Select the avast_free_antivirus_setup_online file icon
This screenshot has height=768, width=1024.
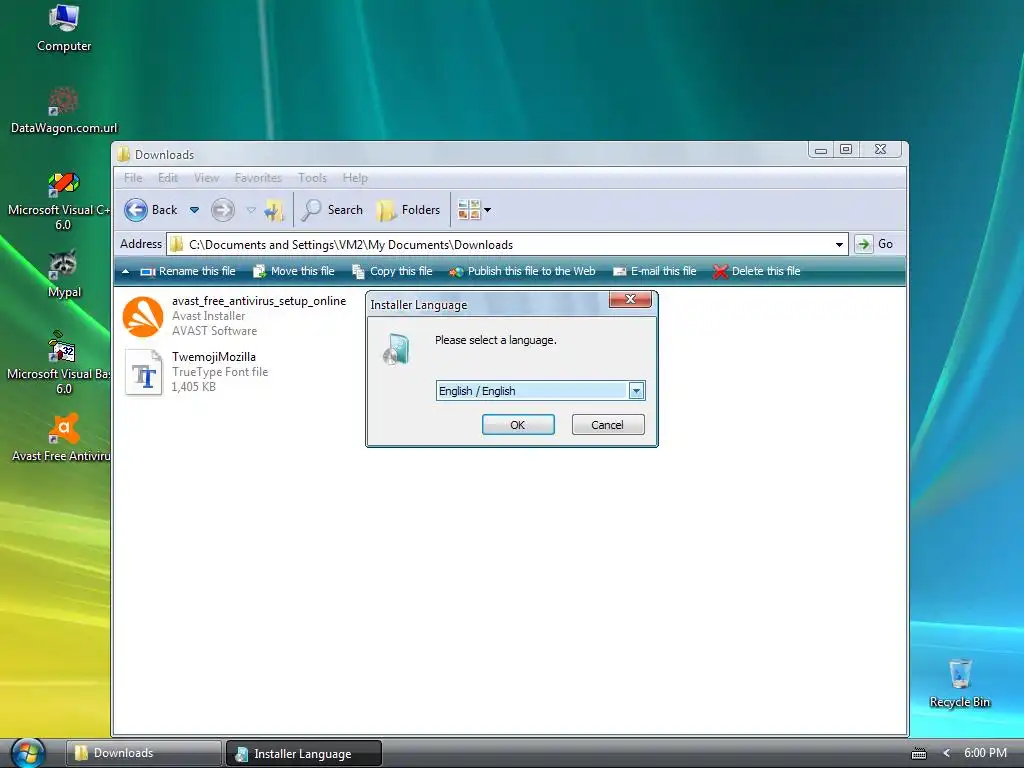(143, 317)
